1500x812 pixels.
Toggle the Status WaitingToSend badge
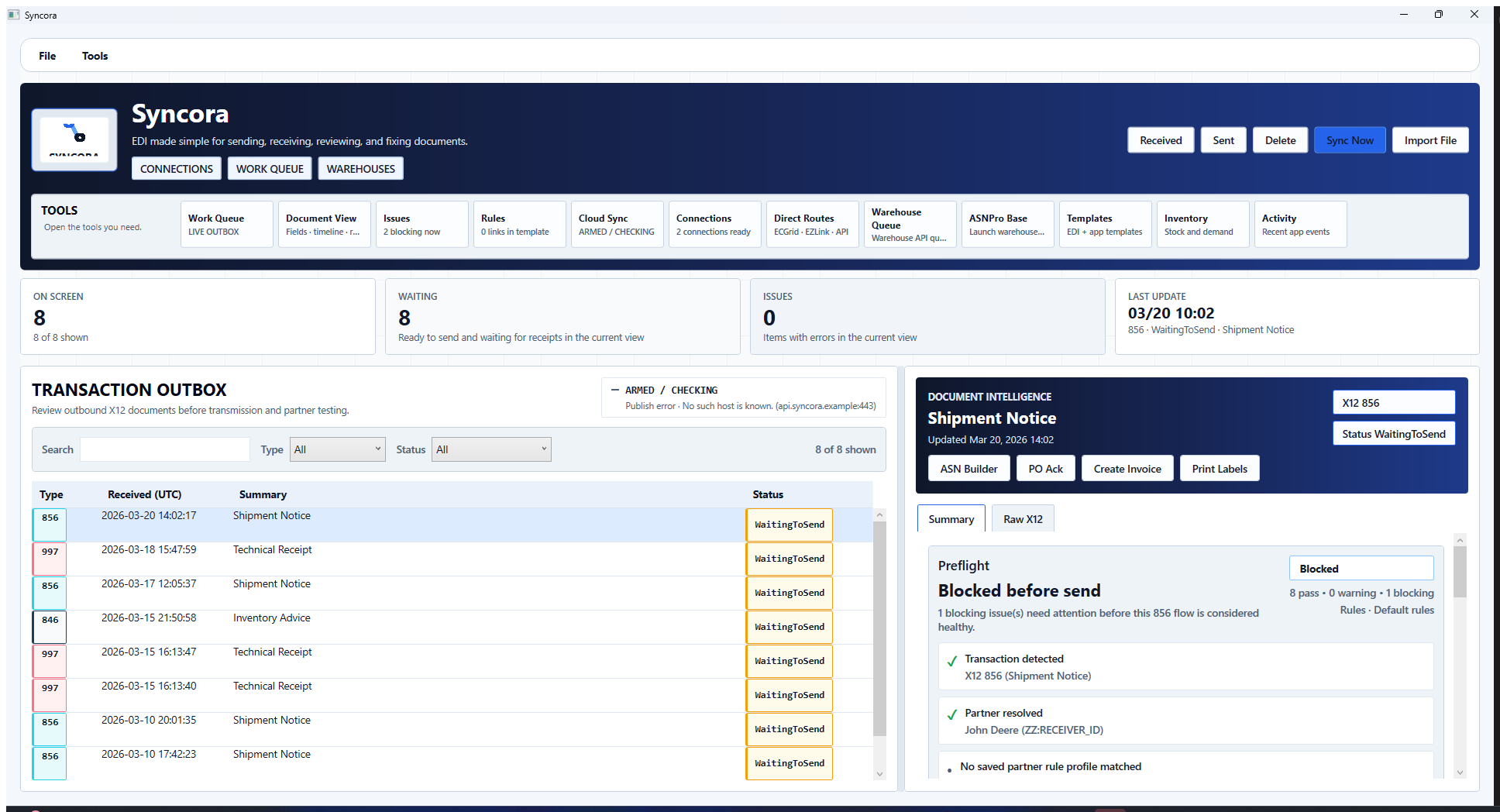coord(1393,433)
